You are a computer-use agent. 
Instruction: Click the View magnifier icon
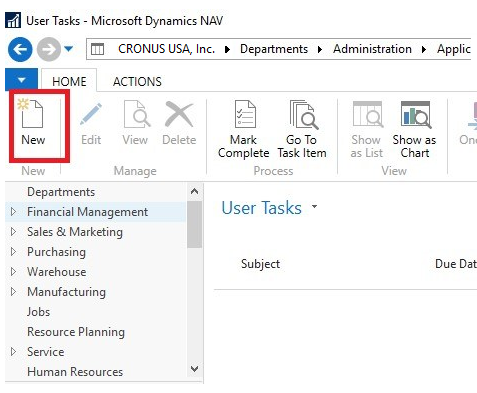coord(136,114)
